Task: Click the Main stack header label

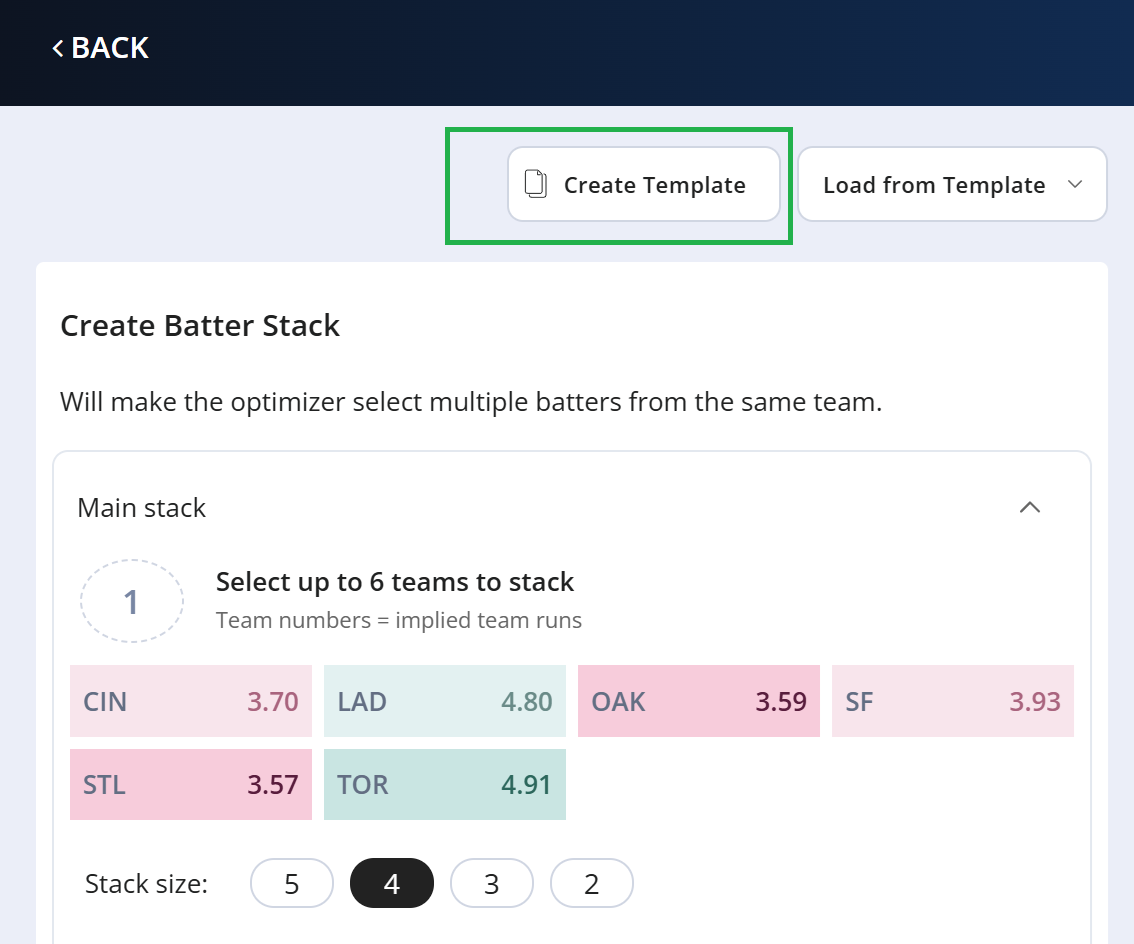Action: tap(142, 508)
